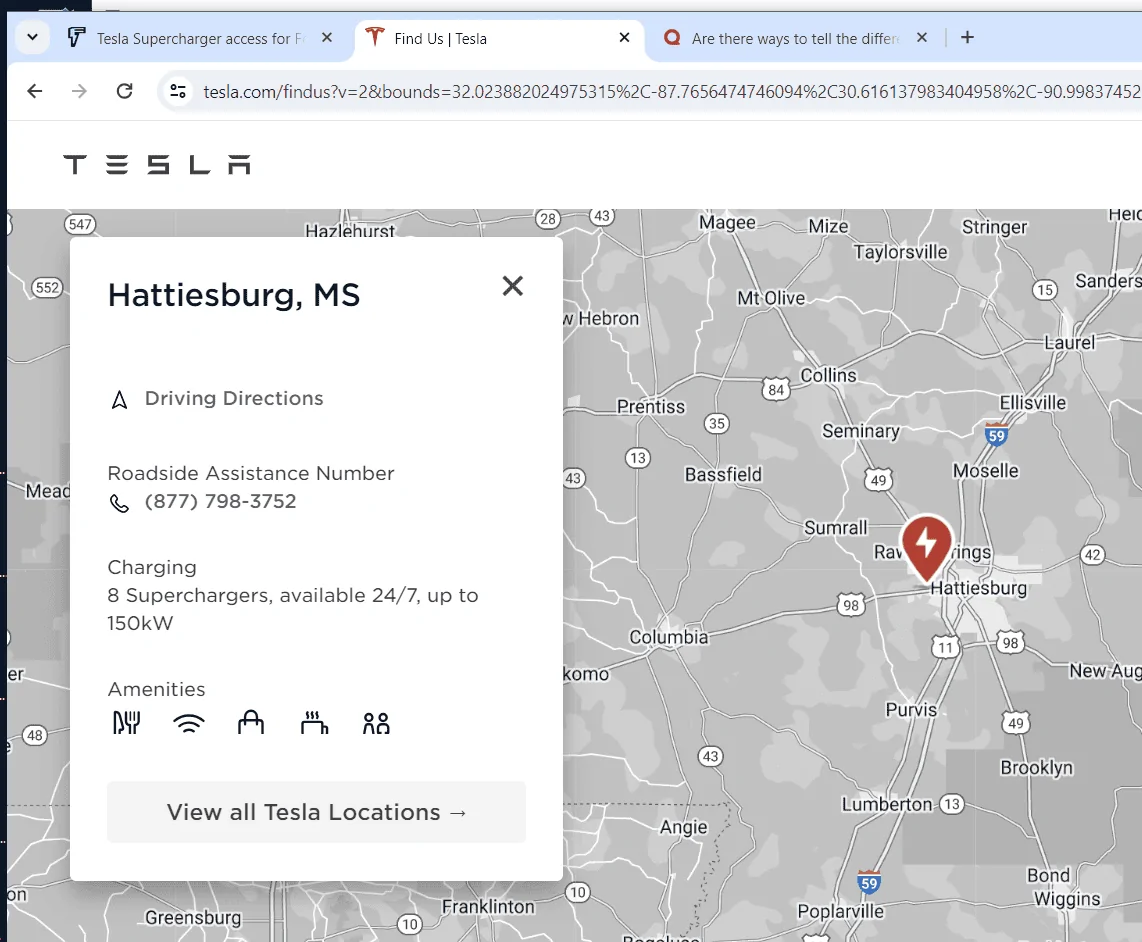Image resolution: width=1142 pixels, height=942 pixels.
Task: Click the beverage/coffee amenity icon
Action: pyautogui.click(x=314, y=722)
